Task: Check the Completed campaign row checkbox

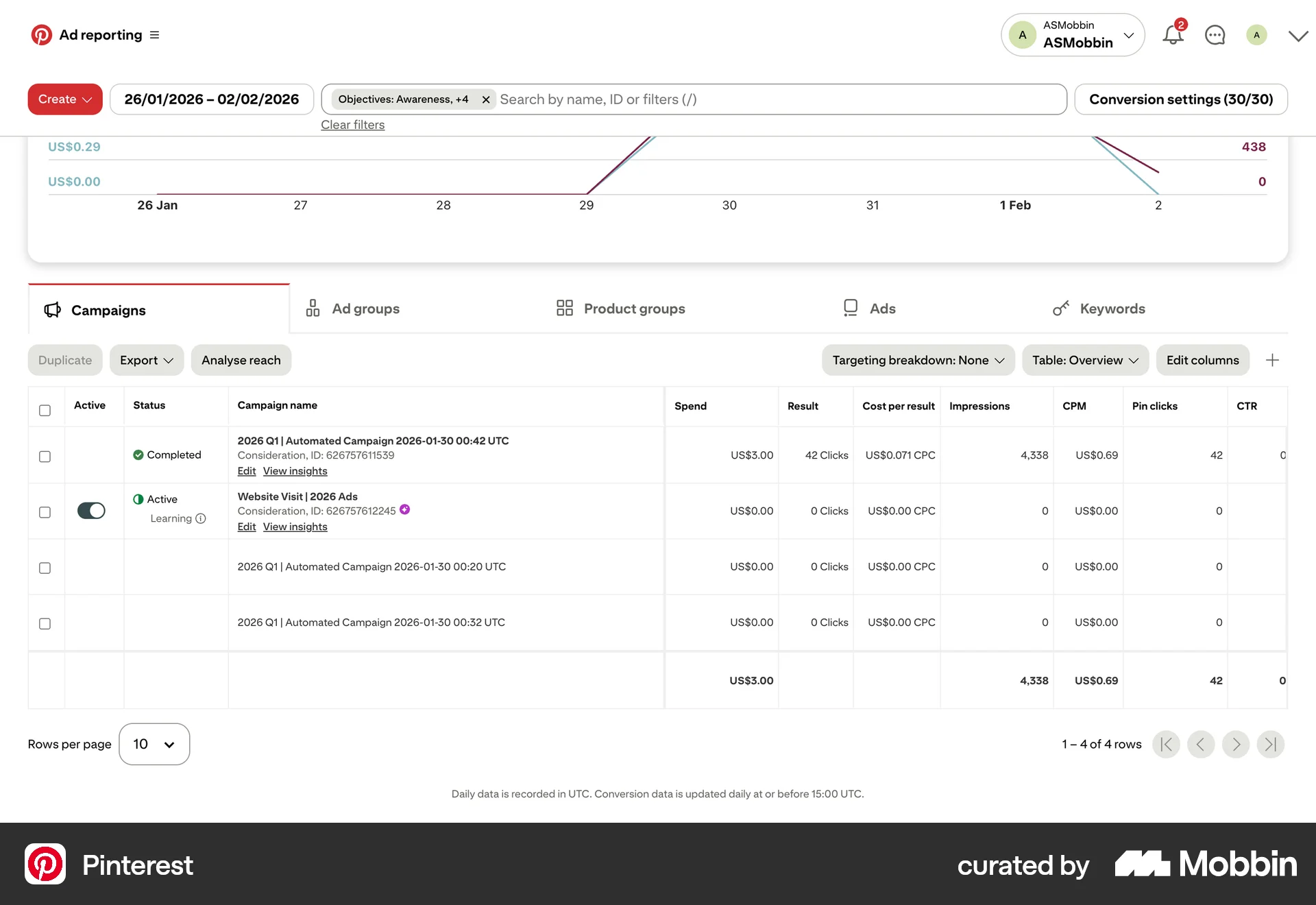Action: (x=45, y=455)
